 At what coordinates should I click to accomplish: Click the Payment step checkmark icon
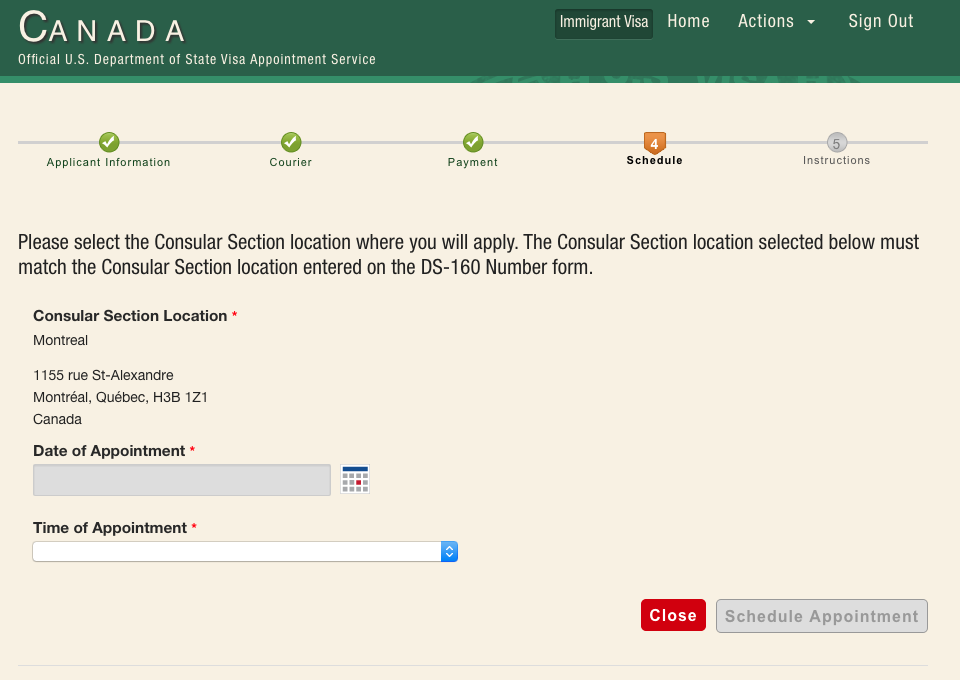[x=473, y=142]
